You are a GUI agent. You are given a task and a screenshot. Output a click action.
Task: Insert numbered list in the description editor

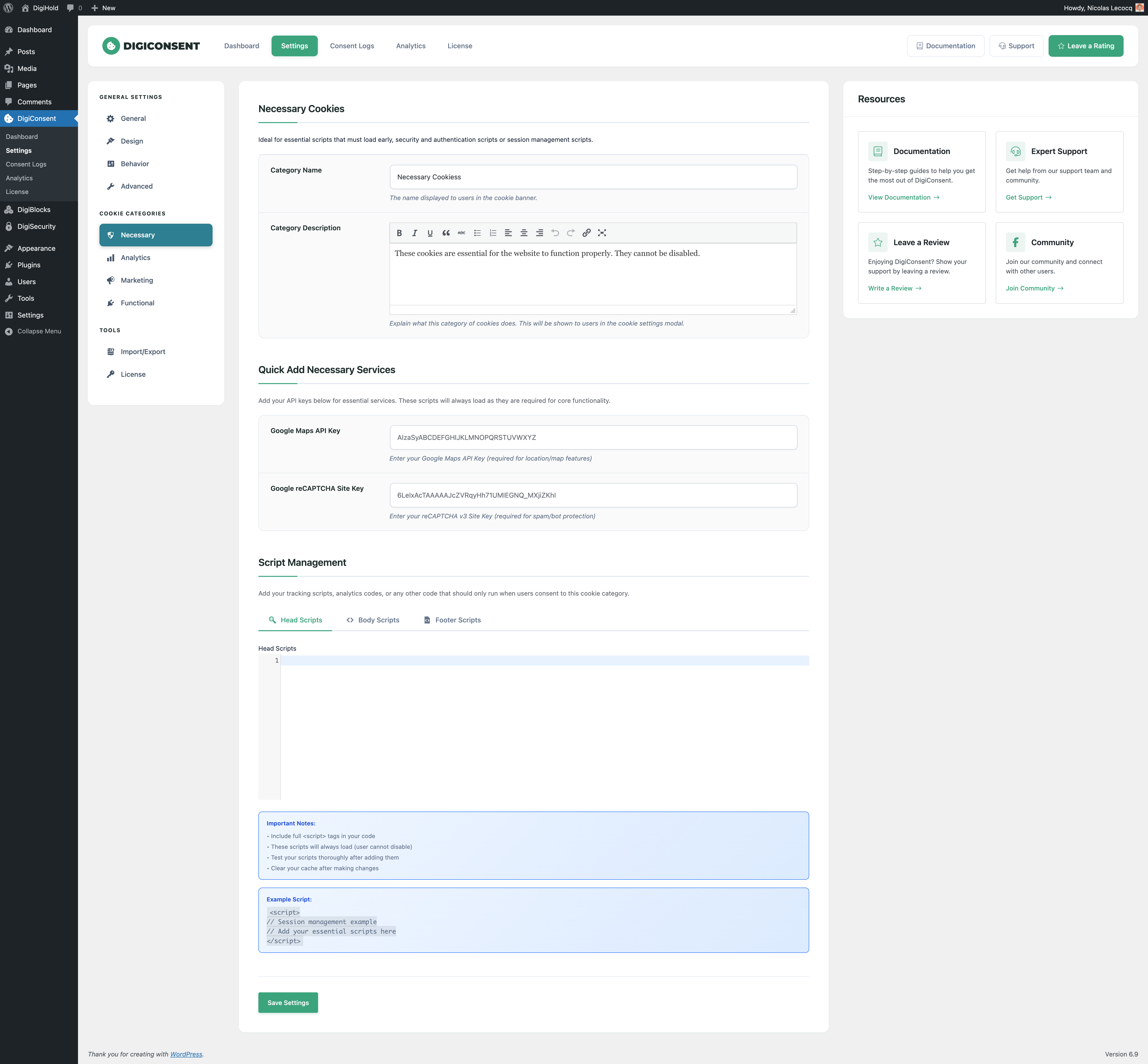(x=493, y=233)
